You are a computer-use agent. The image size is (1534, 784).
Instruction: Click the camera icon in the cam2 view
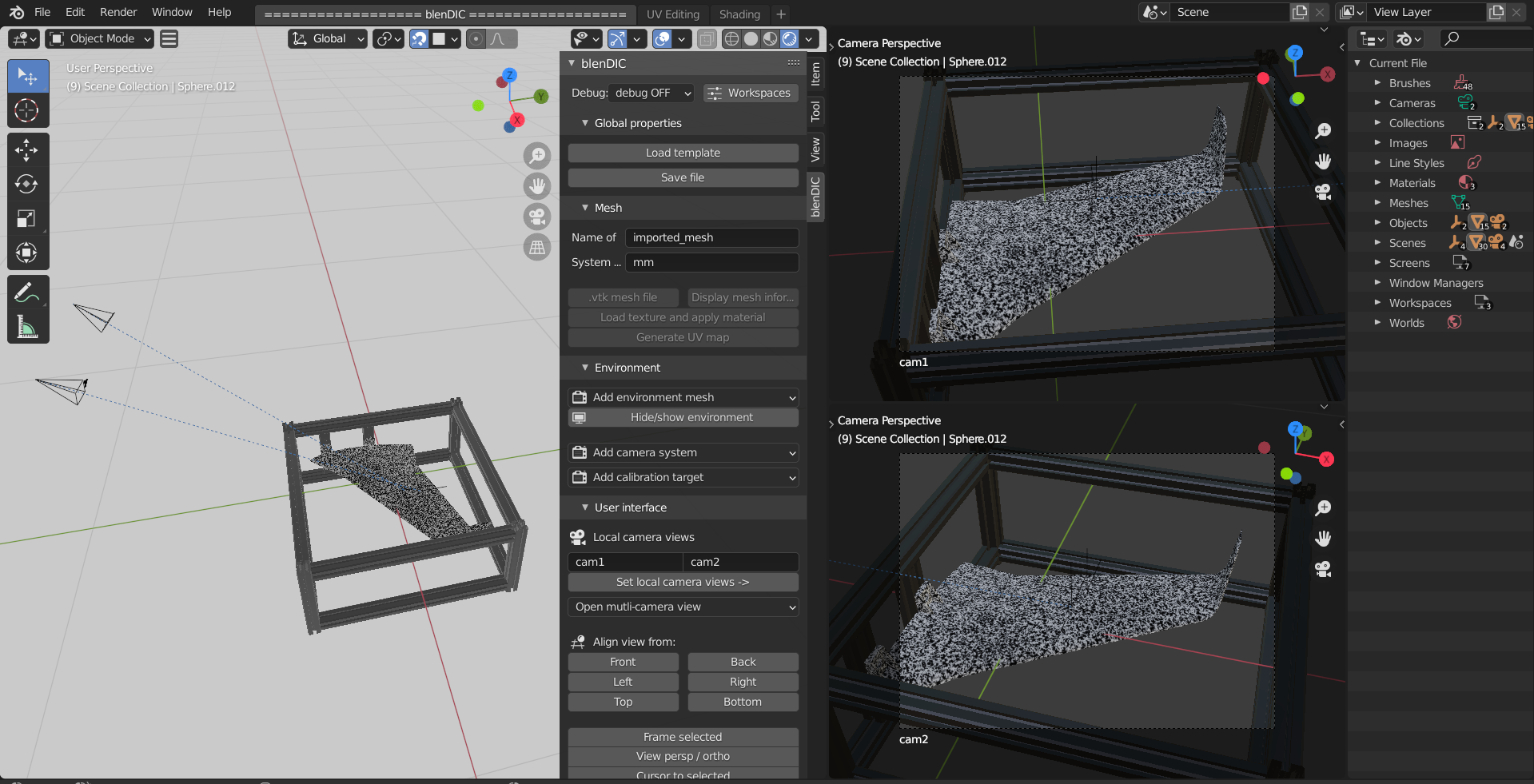1324,569
